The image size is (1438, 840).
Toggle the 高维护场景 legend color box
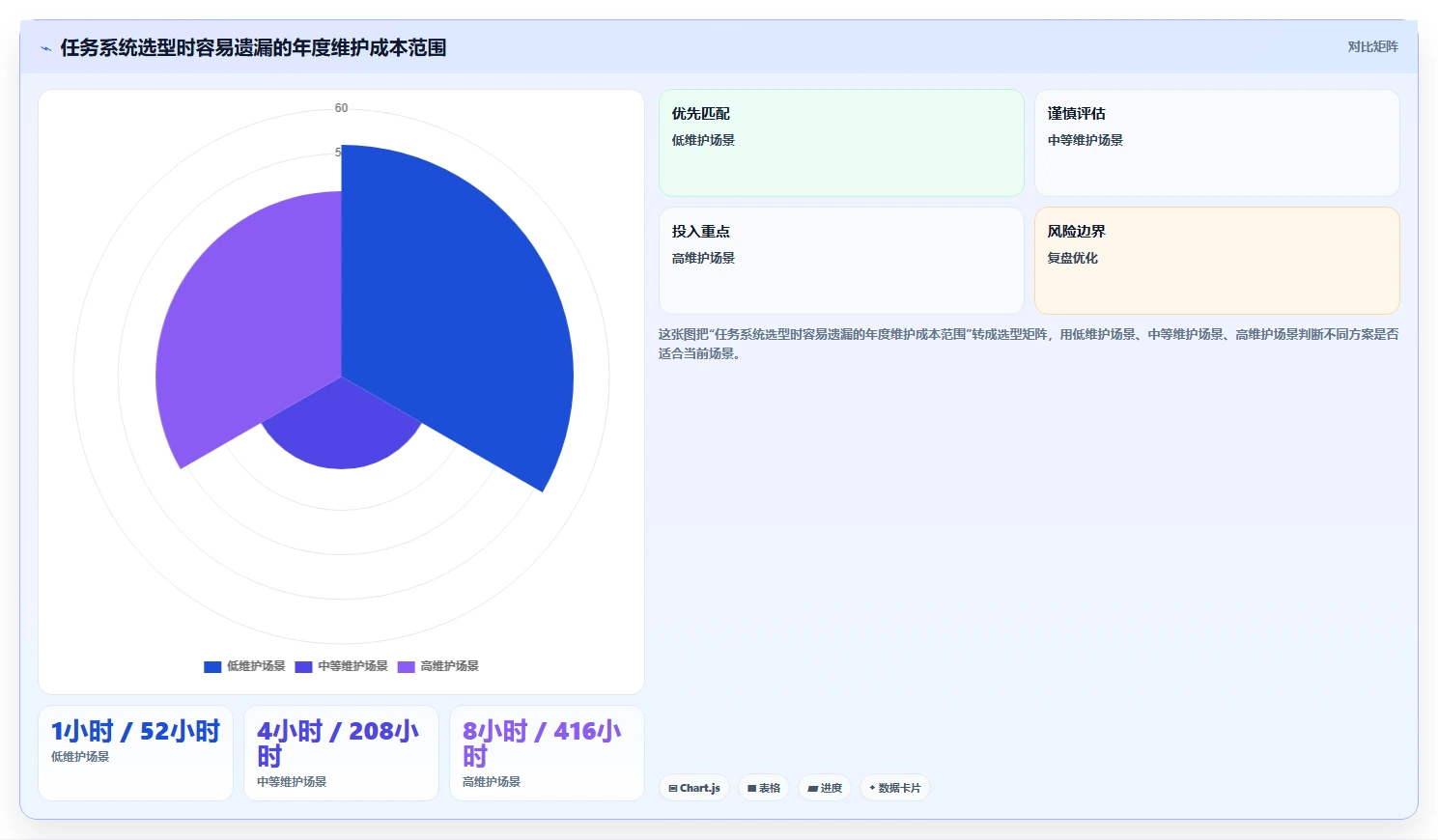click(406, 666)
